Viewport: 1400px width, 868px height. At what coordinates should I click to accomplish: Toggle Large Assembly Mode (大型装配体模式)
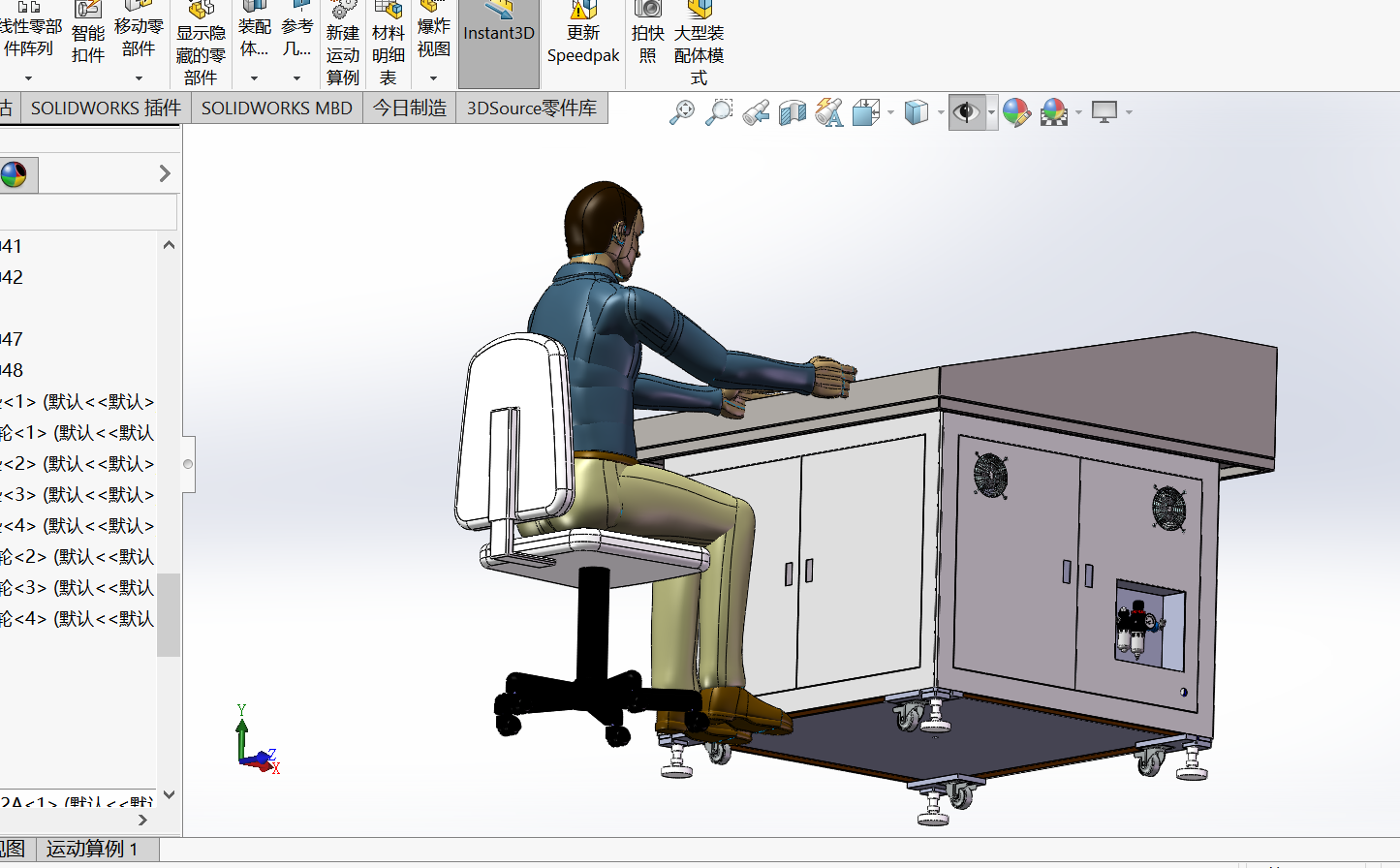[x=700, y=44]
